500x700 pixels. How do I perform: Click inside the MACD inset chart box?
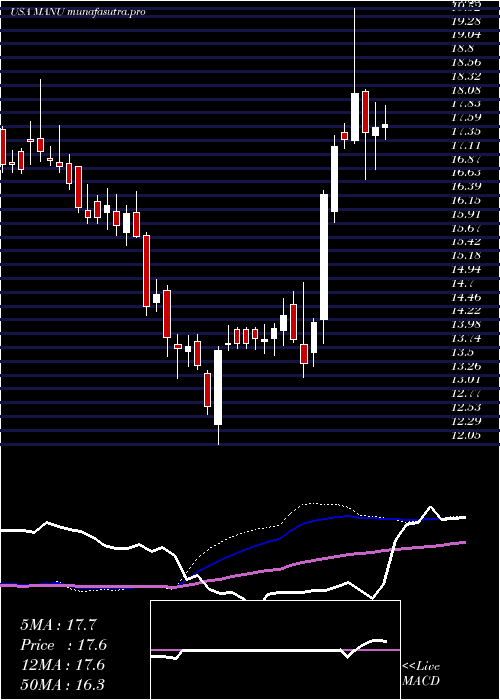(275, 650)
